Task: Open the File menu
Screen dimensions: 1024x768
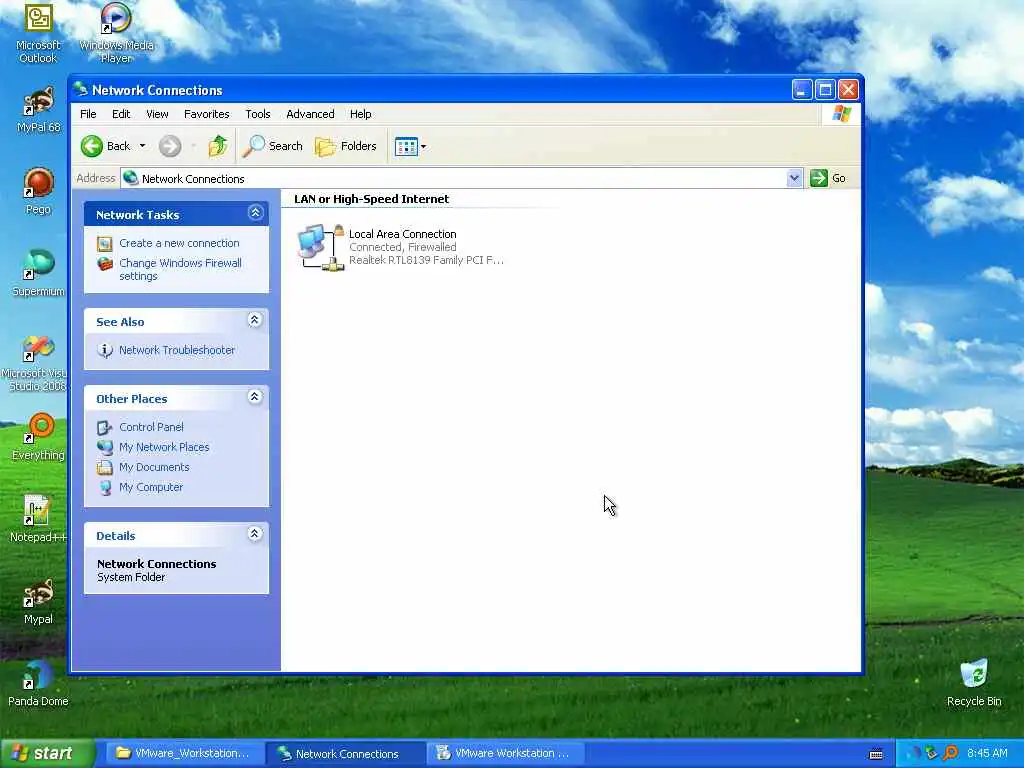Action: coord(88,114)
